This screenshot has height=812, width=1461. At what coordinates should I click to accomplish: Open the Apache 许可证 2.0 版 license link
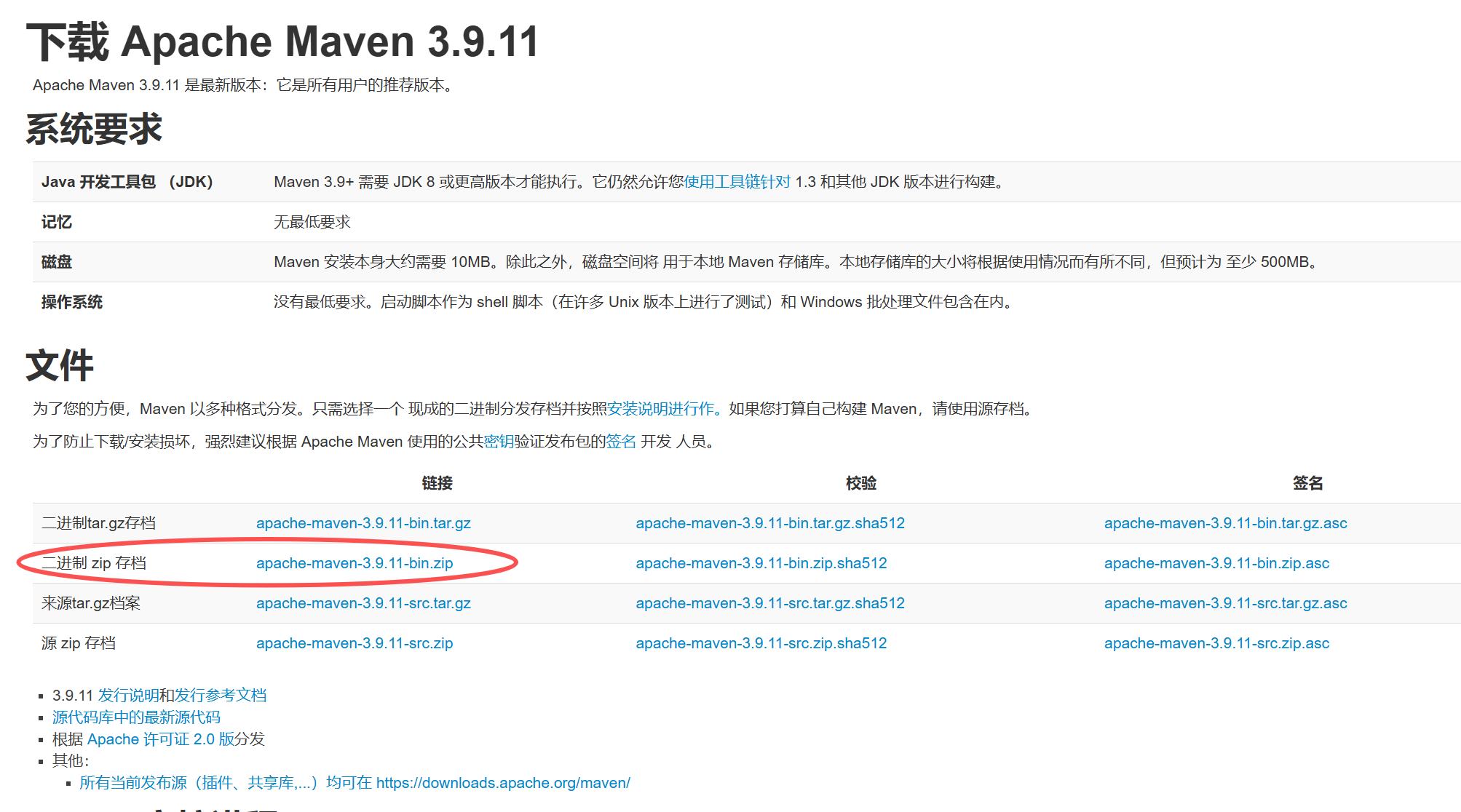pos(161,739)
